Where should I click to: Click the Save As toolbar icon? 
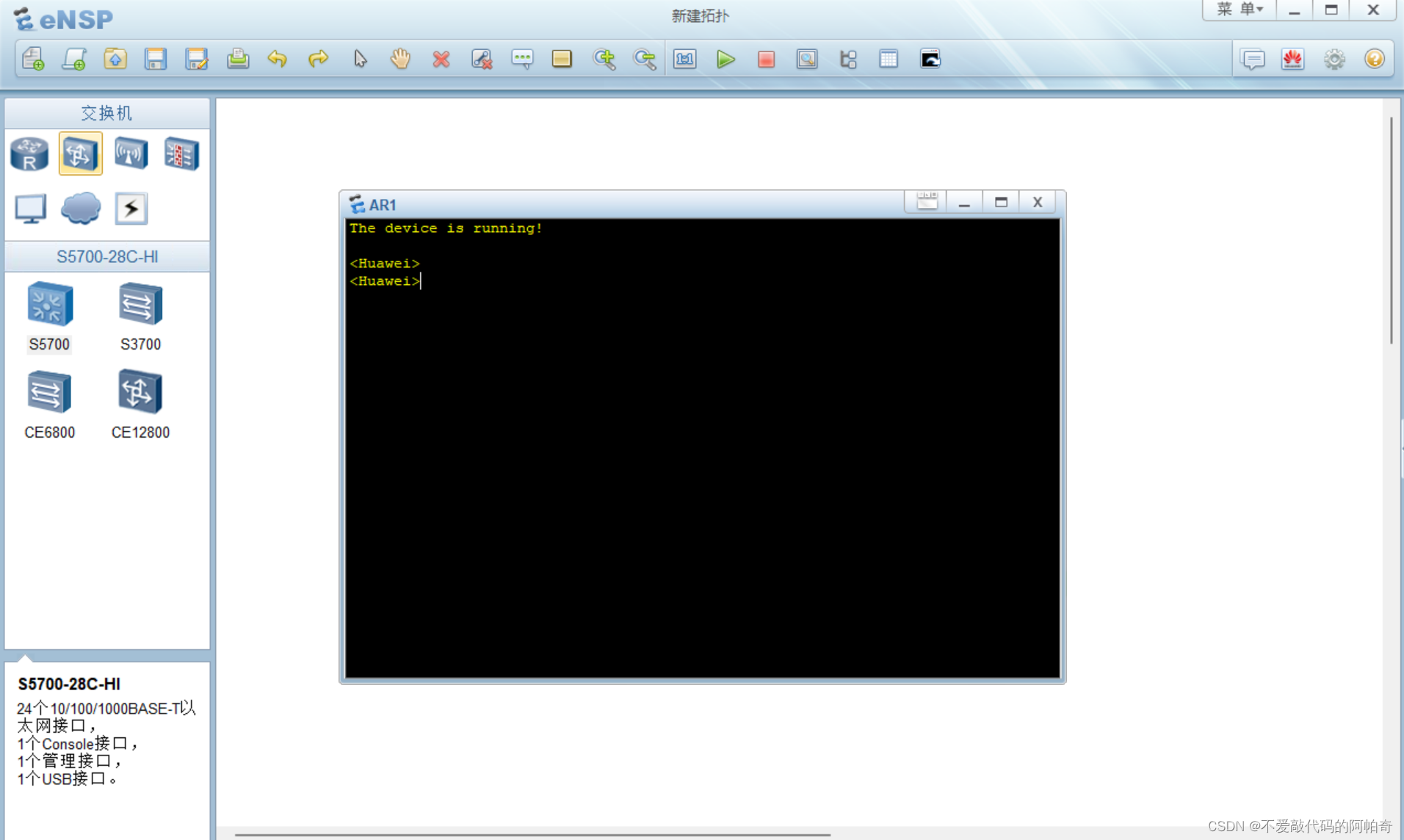pos(197,59)
